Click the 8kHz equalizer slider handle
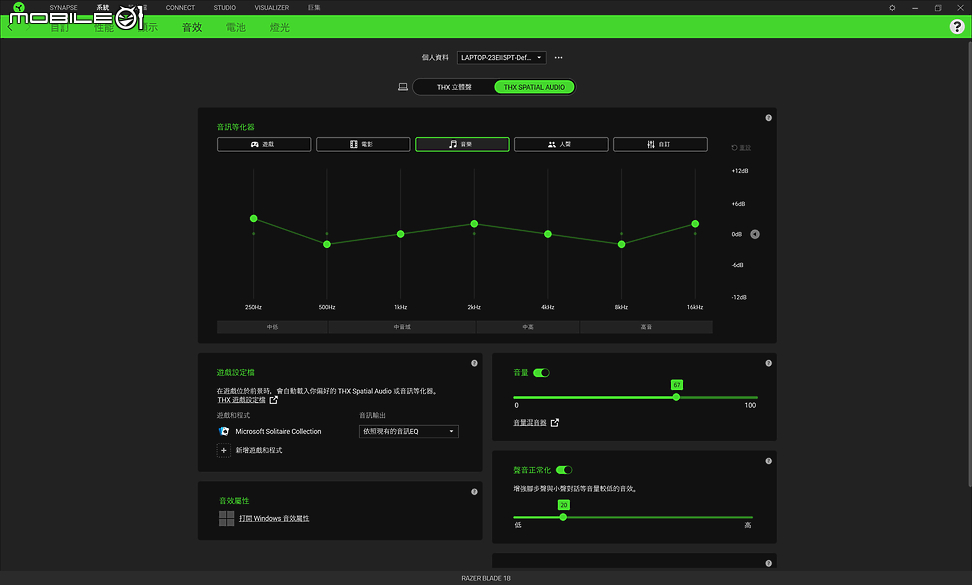Viewport: 972px width, 585px height. click(x=621, y=244)
